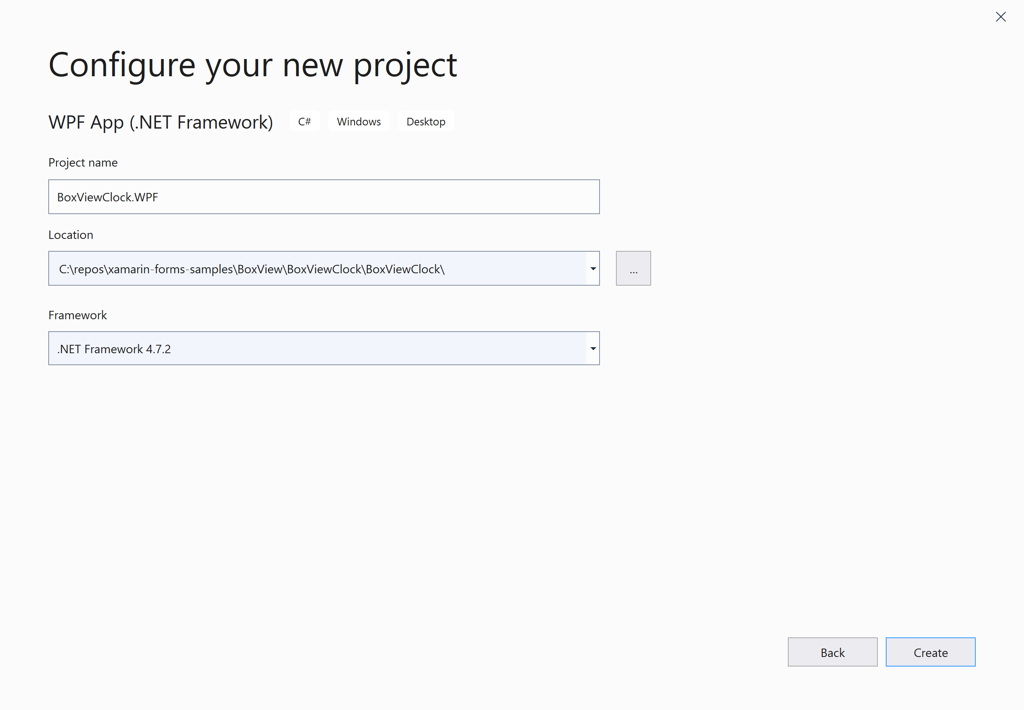
Task: Select the Project name text field
Action: tap(323, 196)
